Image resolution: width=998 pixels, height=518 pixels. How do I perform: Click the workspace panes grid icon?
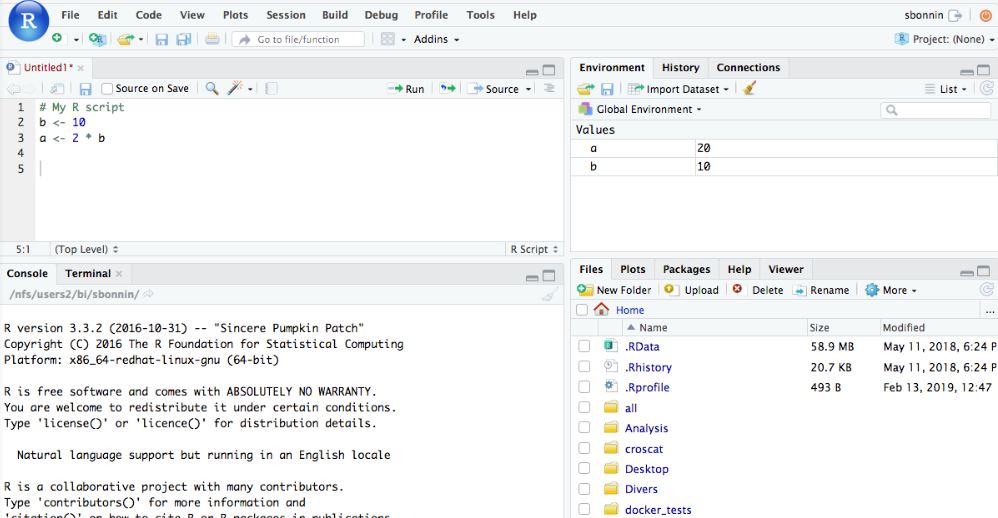pos(388,39)
